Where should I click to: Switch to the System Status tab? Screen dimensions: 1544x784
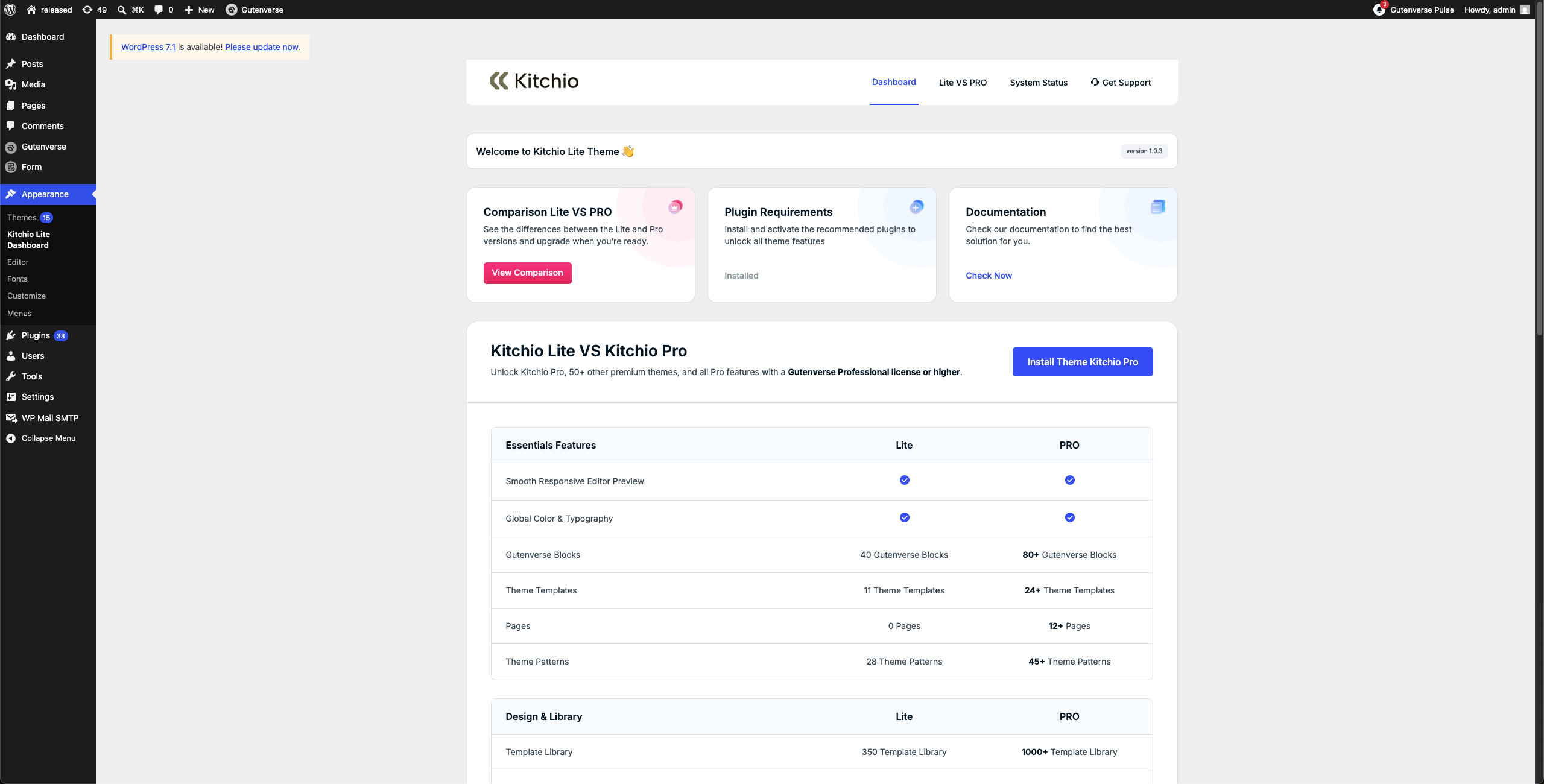[1039, 83]
